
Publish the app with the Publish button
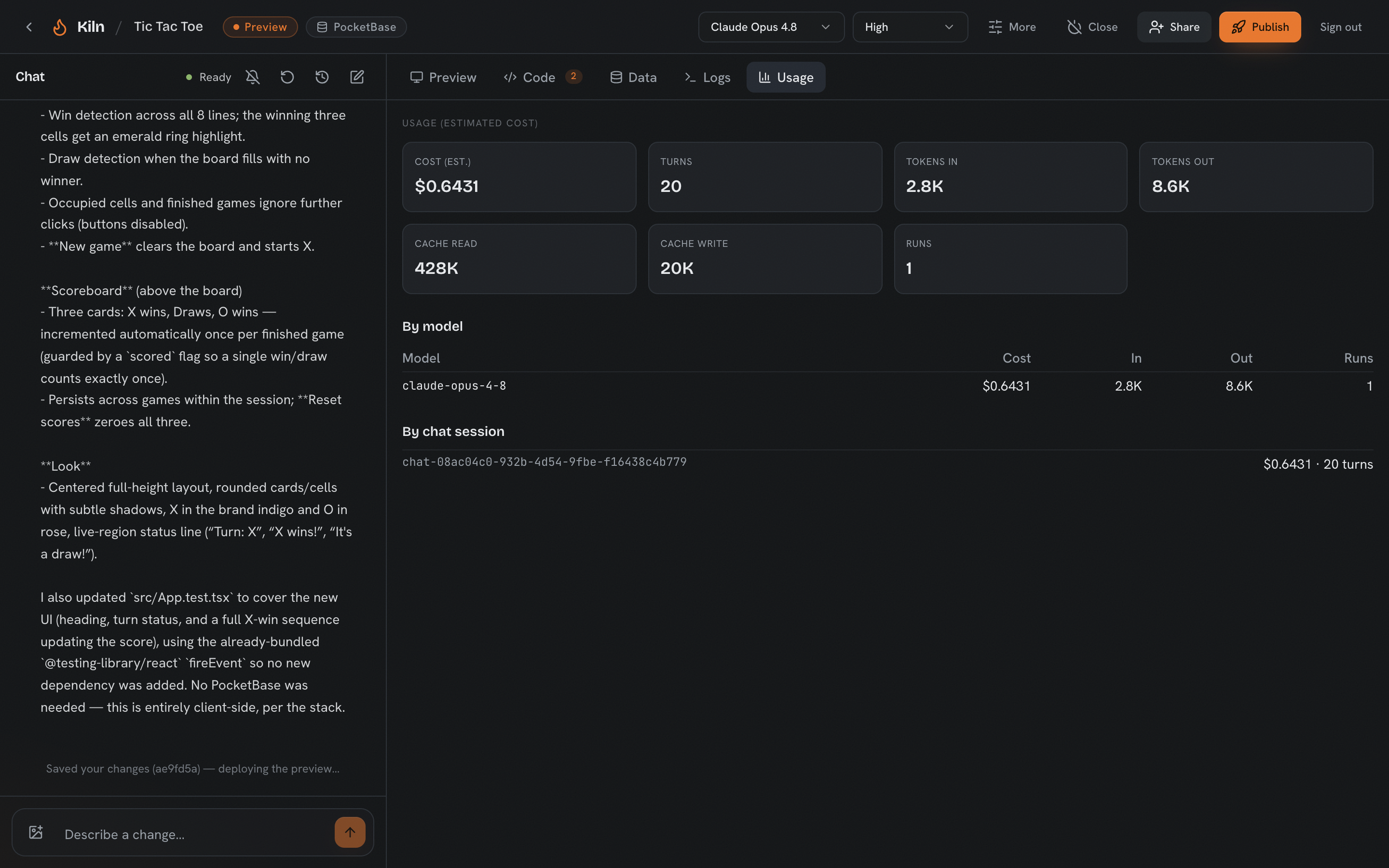pos(1260,27)
